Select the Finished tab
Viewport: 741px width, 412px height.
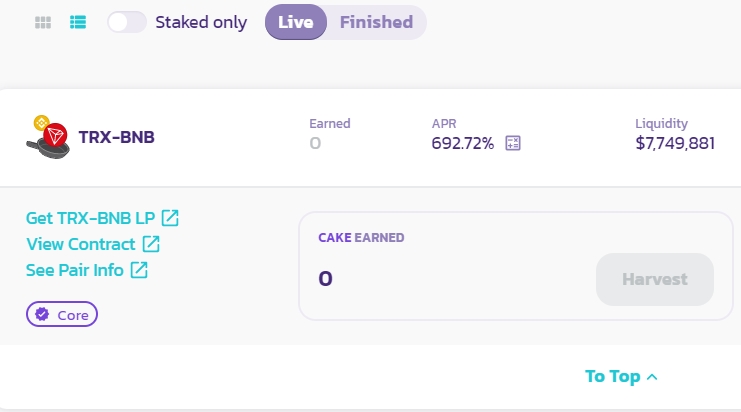pos(376,22)
